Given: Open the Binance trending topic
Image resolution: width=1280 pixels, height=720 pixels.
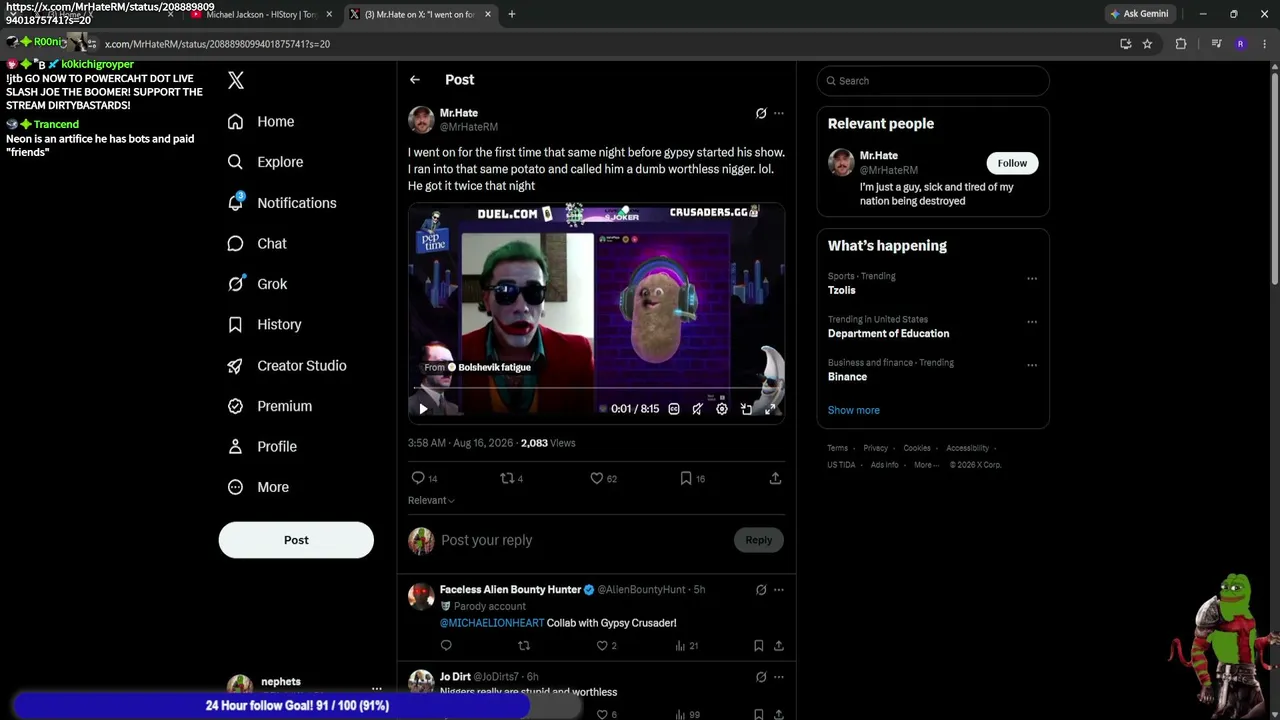Looking at the screenshot, I should pyautogui.click(x=847, y=377).
